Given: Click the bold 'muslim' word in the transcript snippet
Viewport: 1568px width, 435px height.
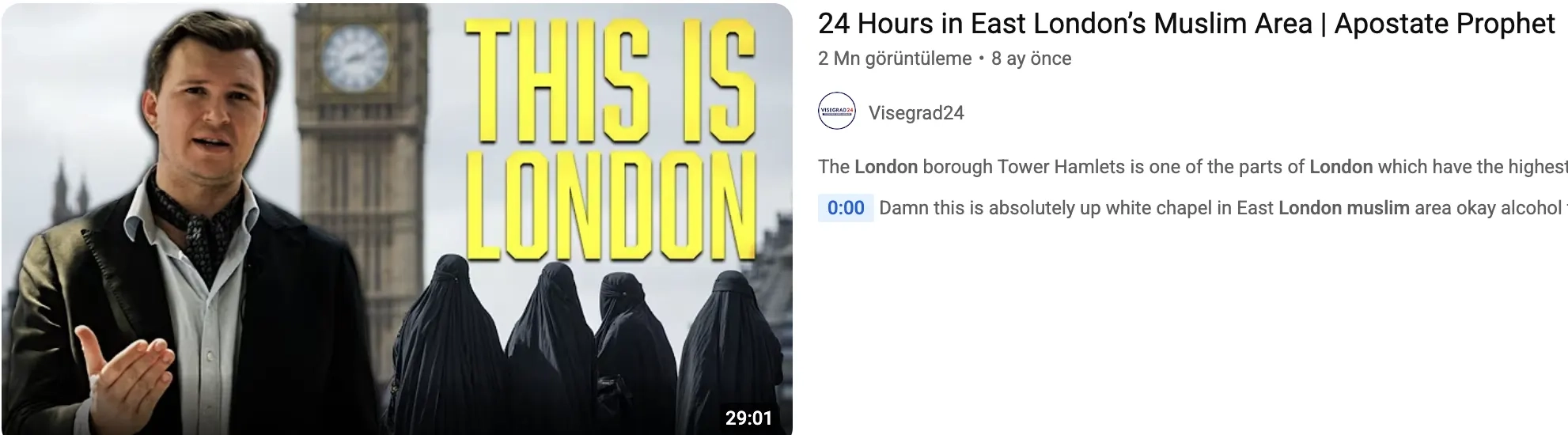Looking at the screenshot, I should pyautogui.click(x=1378, y=208).
